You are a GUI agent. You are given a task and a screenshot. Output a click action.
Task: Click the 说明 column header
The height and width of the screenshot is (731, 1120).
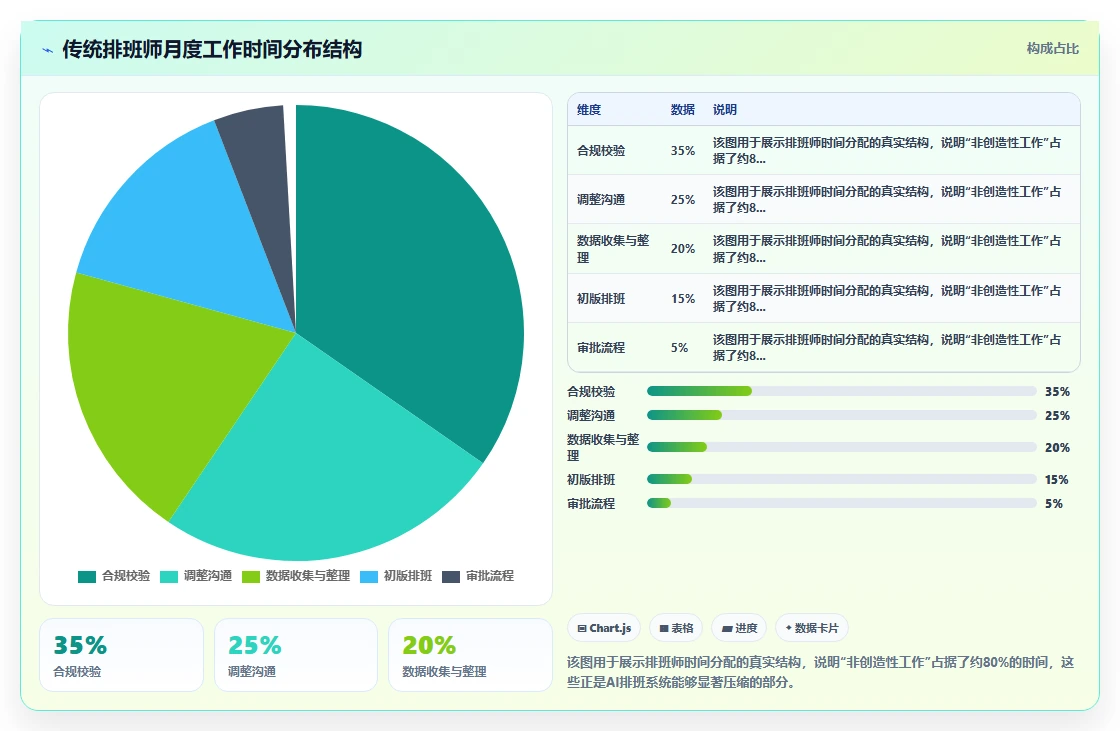tap(725, 109)
